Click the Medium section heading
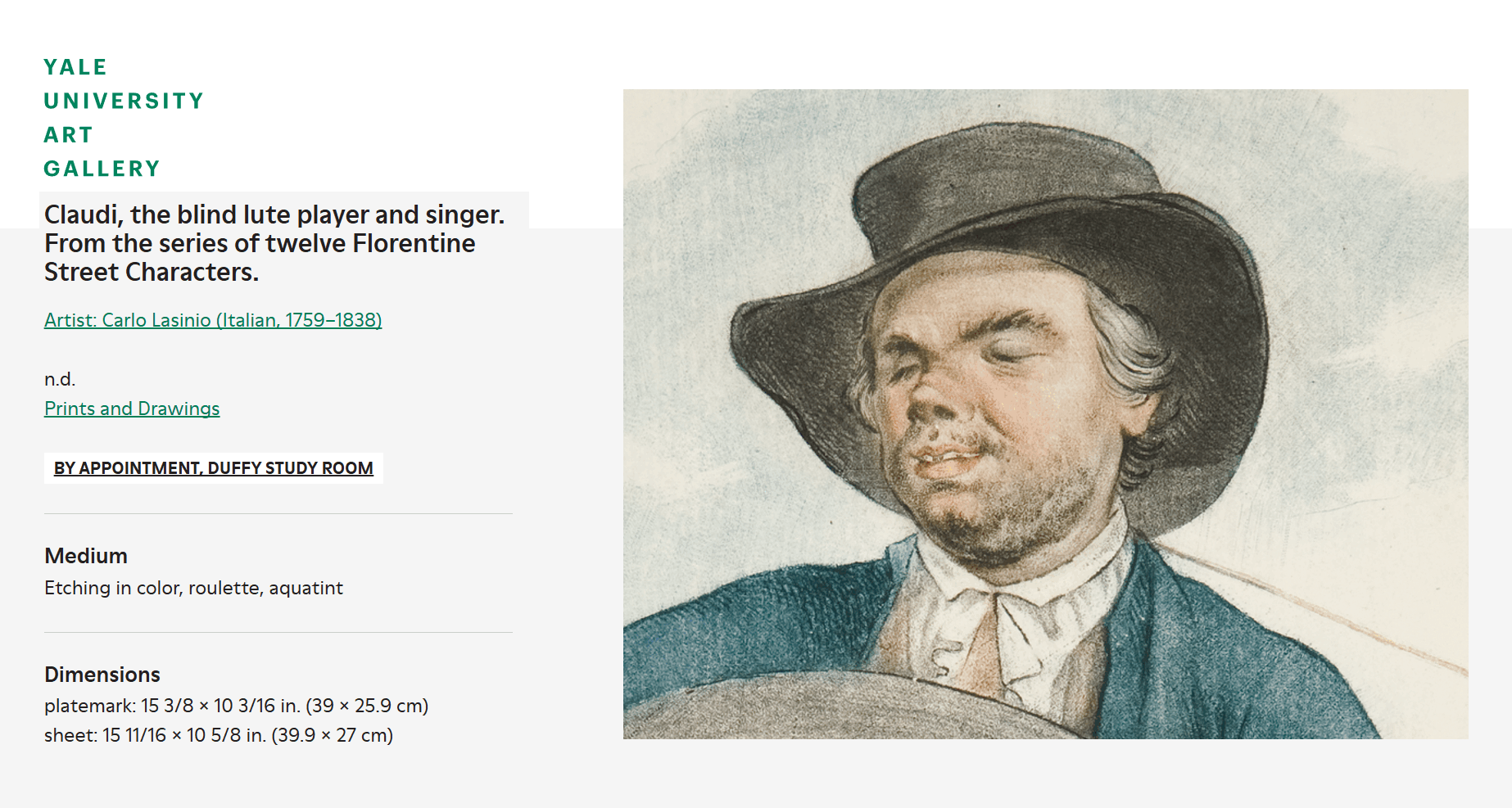1512x808 pixels. coord(86,556)
